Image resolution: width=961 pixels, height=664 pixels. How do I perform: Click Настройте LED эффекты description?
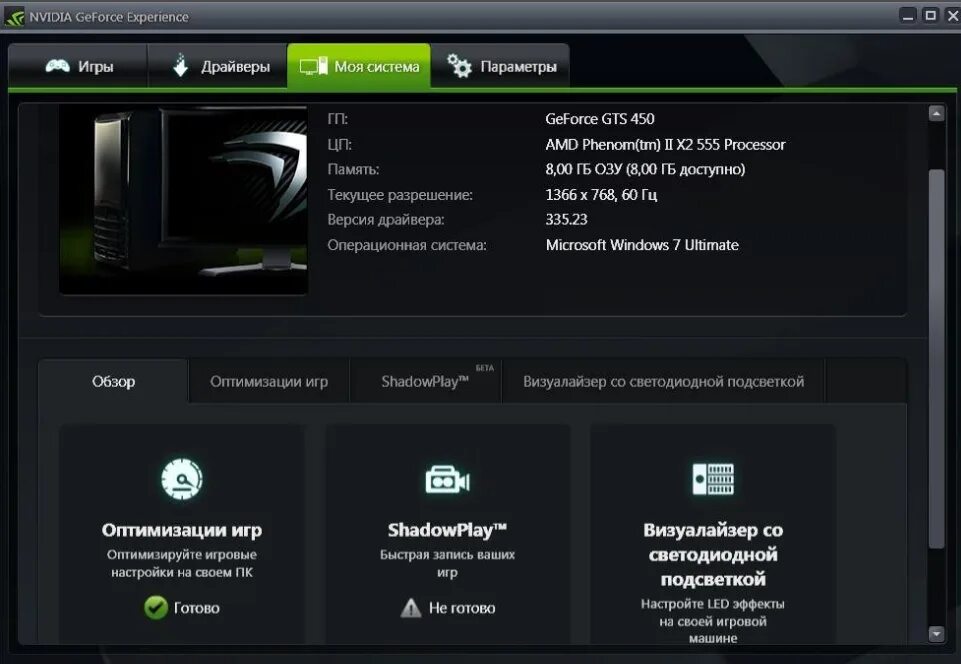click(x=713, y=620)
